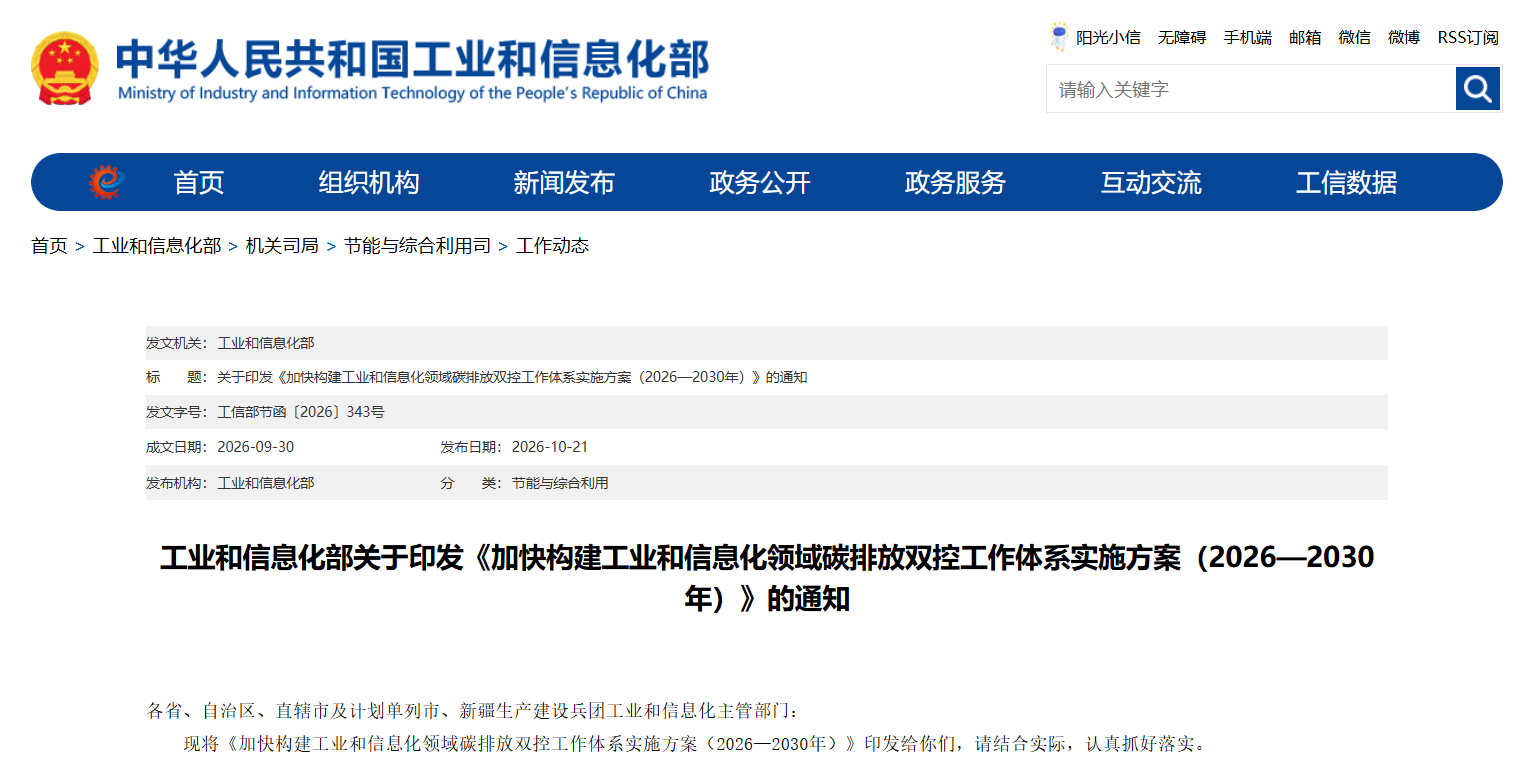Open 互动交流 navigation item
Viewport: 1518px width, 770px height.
click(x=1151, y=182)
